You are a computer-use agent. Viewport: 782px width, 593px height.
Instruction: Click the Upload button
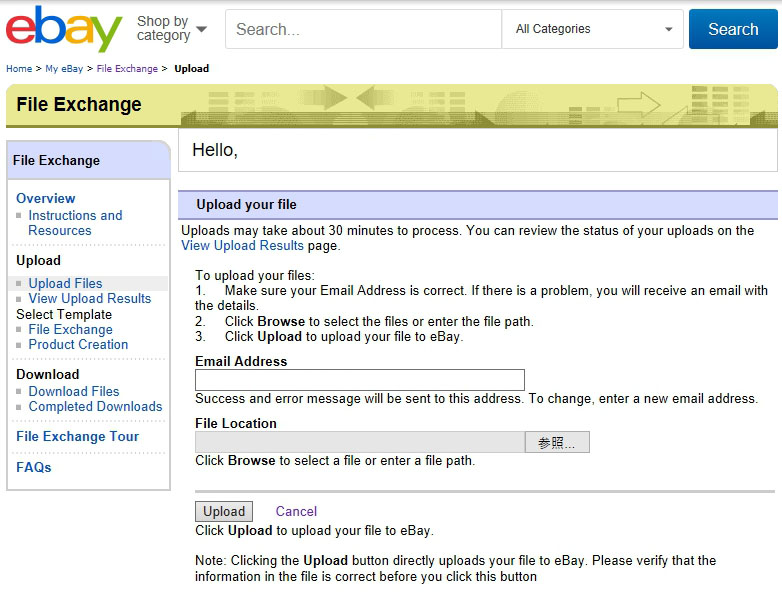tap(223, 511)
